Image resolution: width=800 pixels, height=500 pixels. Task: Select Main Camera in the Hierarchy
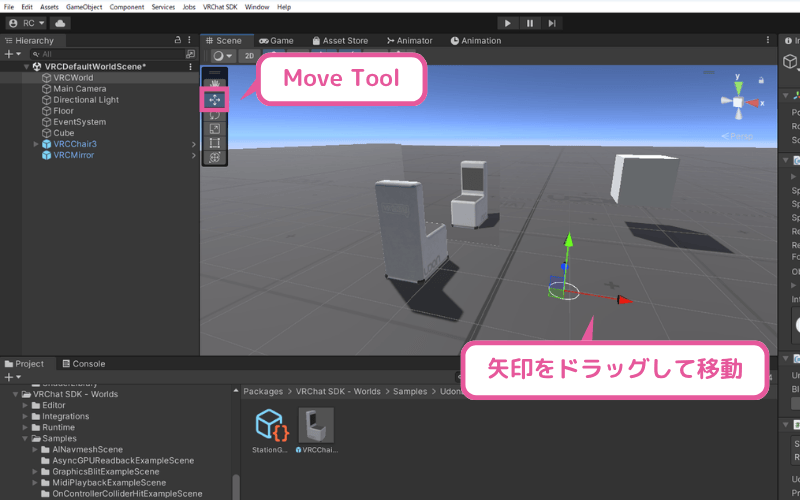[80, 89]
